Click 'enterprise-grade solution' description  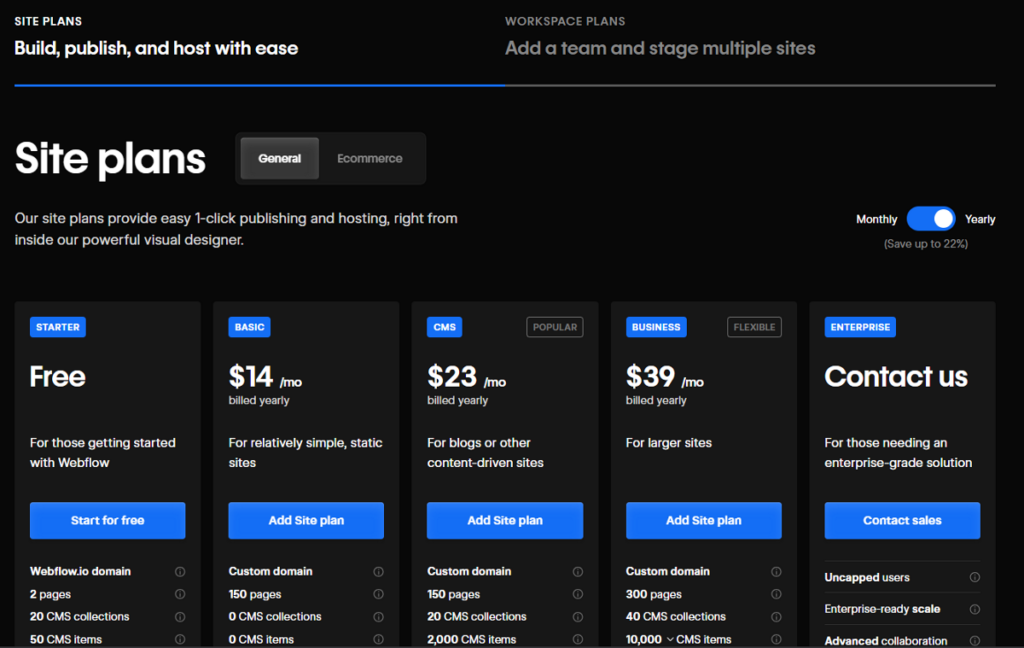tap(898, 453)
